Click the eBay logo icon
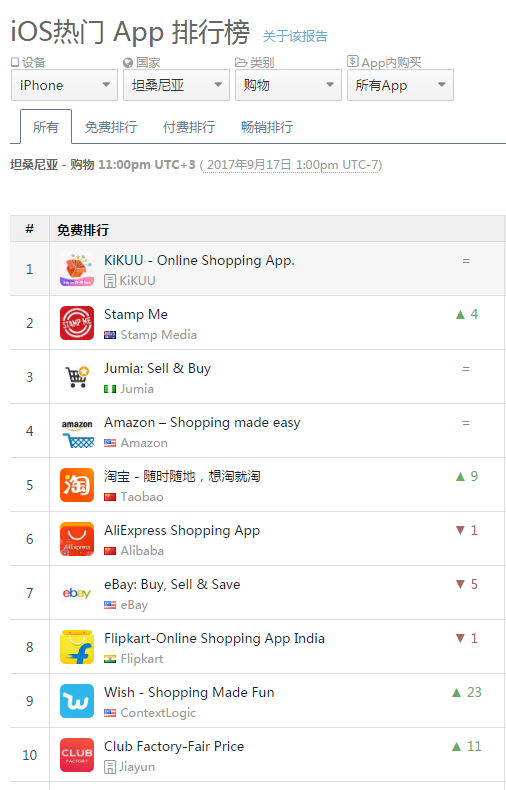The height and width of the screenshot is (790, 506). click(x=77, y=592)
